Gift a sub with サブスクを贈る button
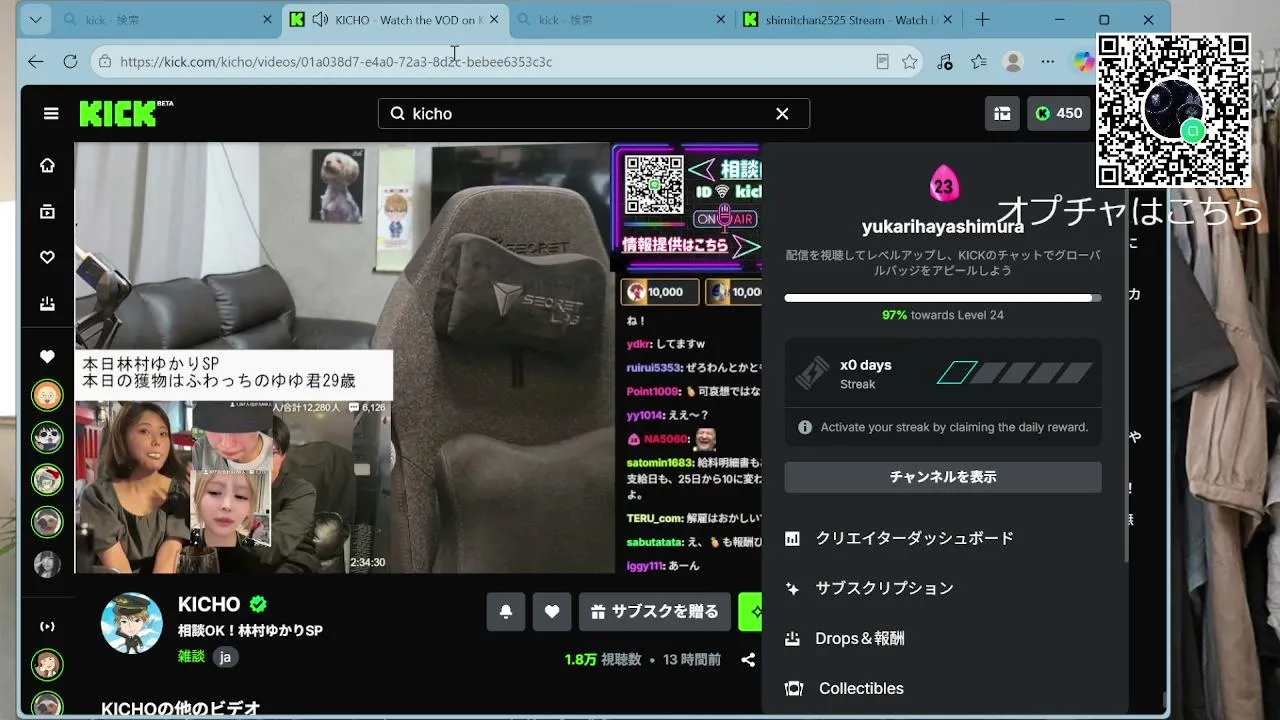Viewport: 1280px width, 720px height. 654,612
